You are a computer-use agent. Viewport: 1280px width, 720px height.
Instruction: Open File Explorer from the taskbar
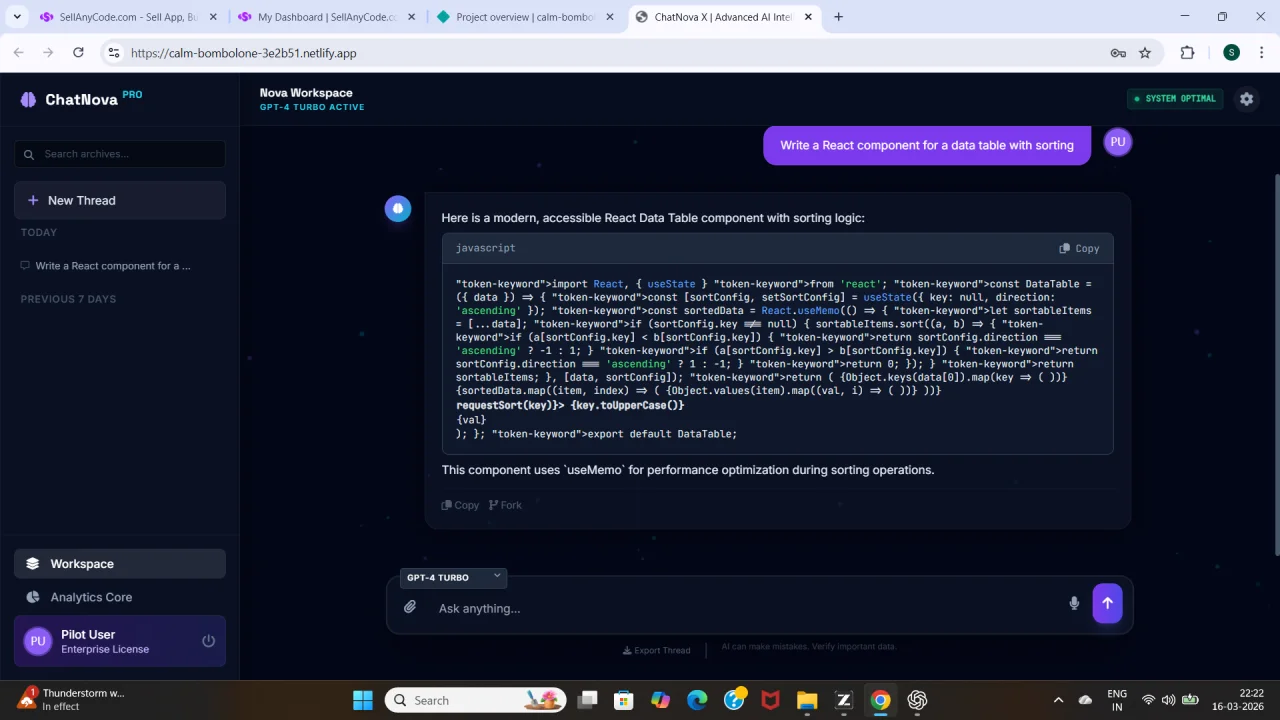[806, 700]
